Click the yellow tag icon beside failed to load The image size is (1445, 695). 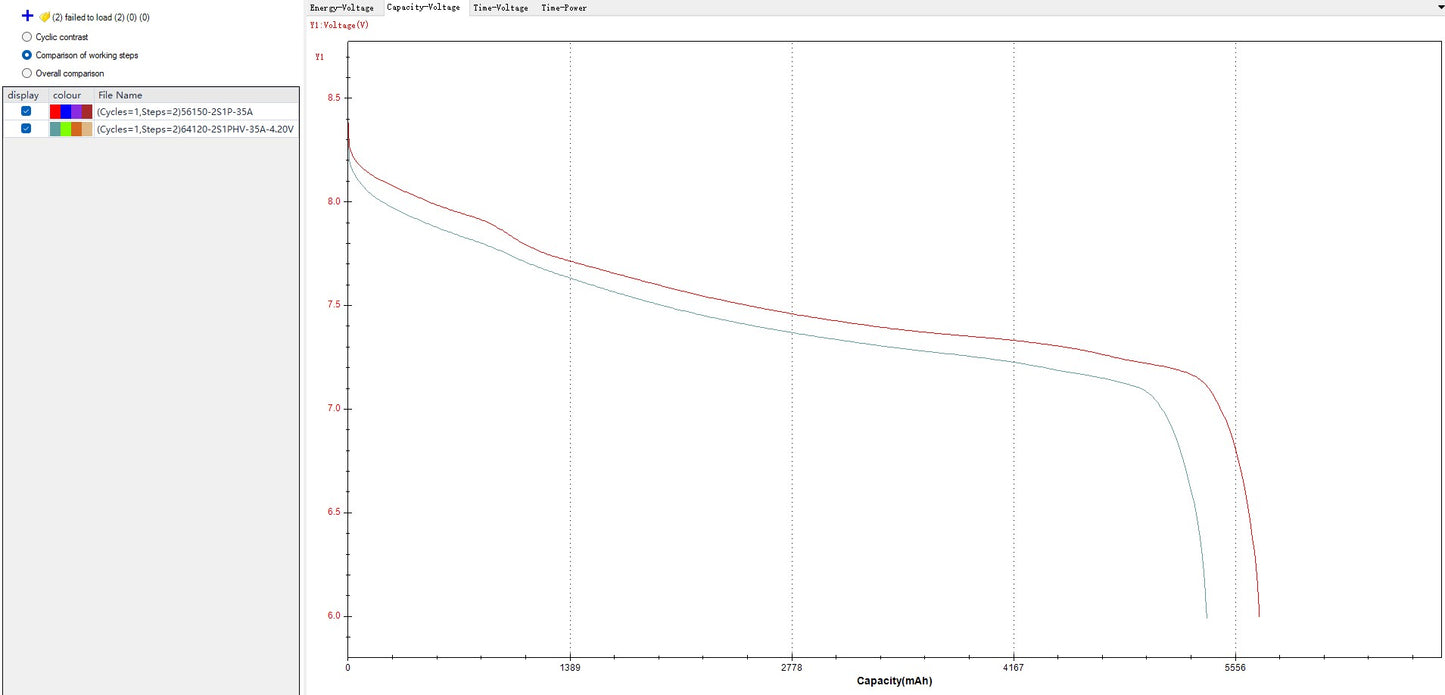tap(44, 17)
